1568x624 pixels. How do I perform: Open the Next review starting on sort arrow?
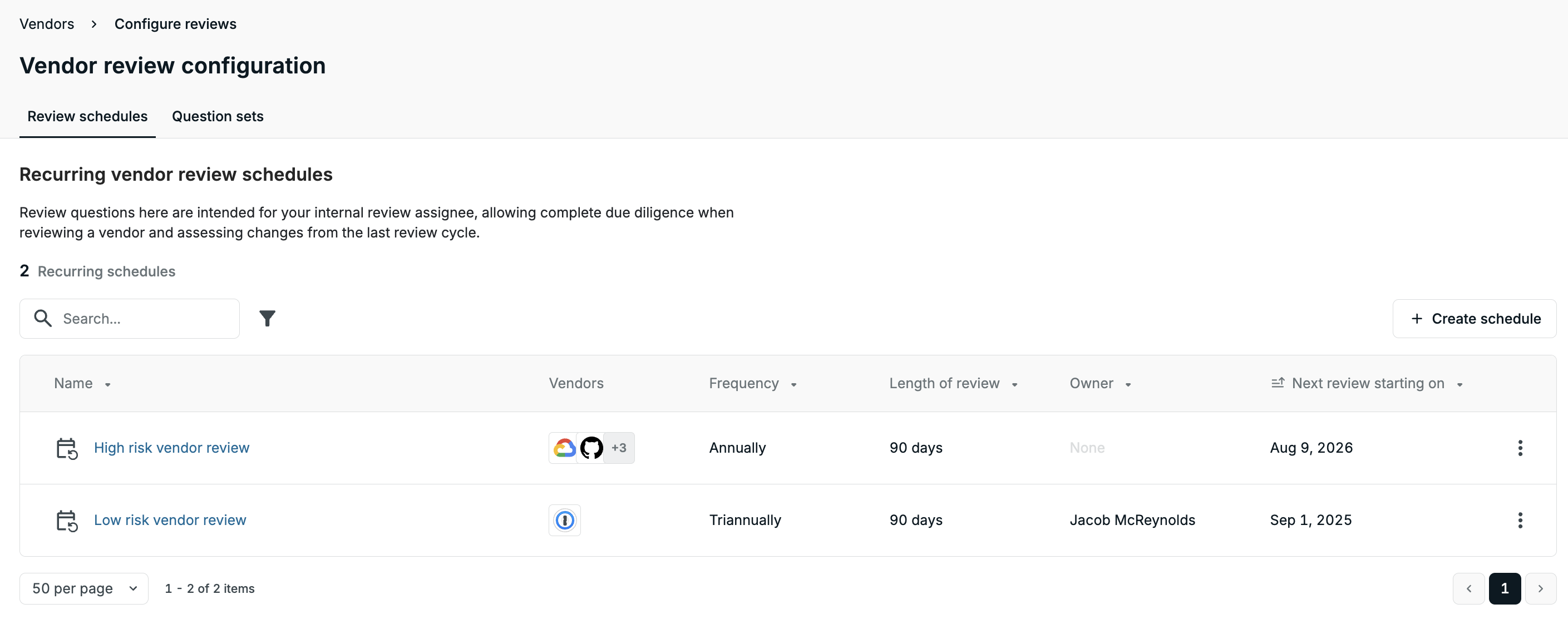(1459, 384)
